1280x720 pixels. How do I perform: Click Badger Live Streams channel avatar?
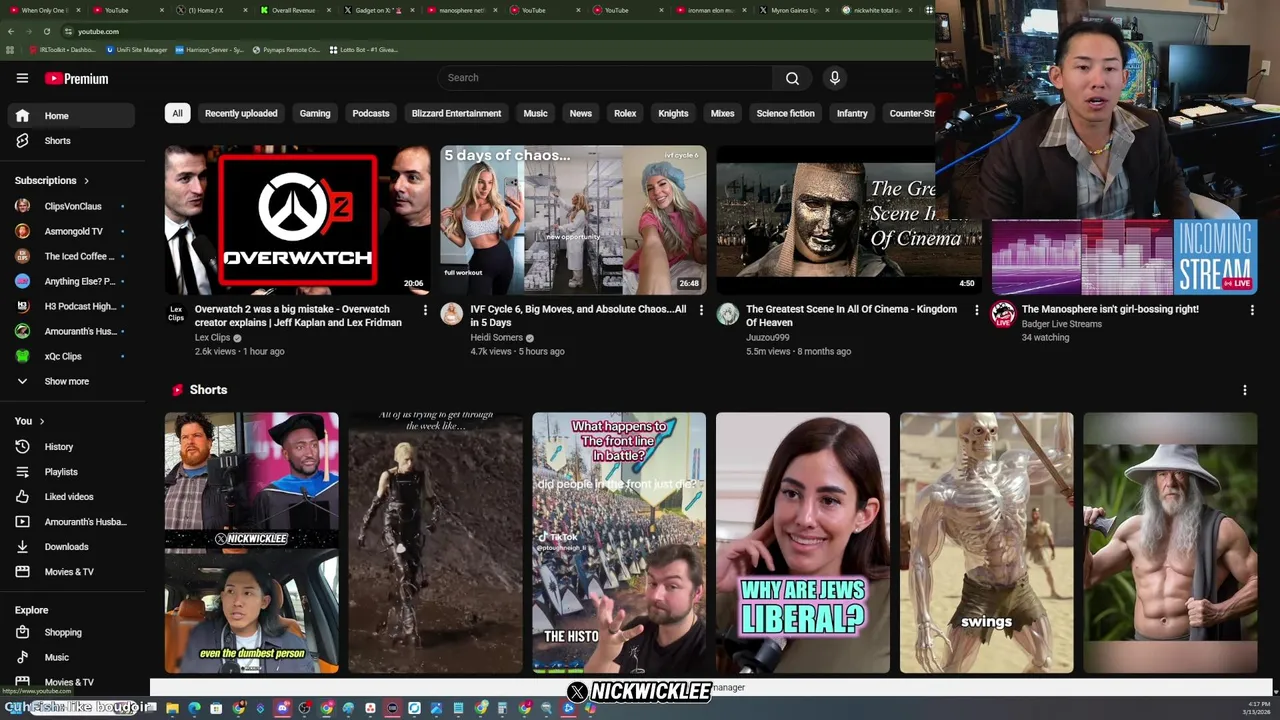(1003, 315)
